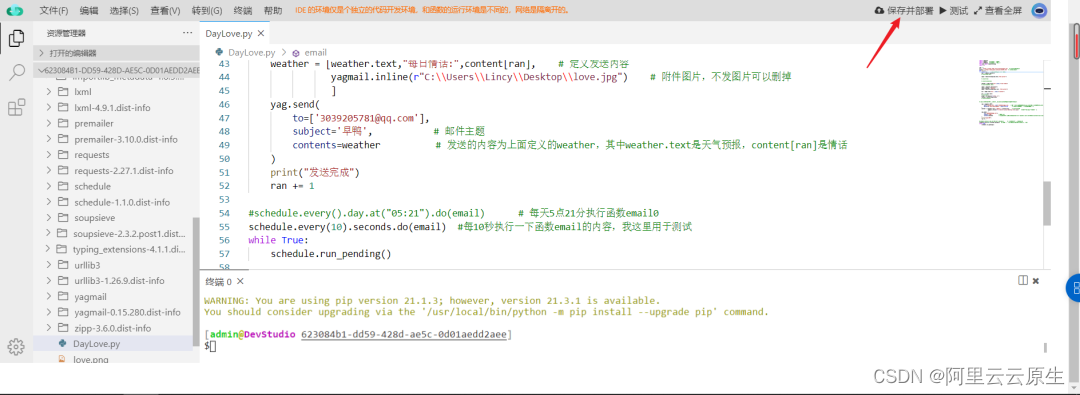The image size is (1080, 395).
Task: Click the 'while True:' code line
Action: (279, 240)
